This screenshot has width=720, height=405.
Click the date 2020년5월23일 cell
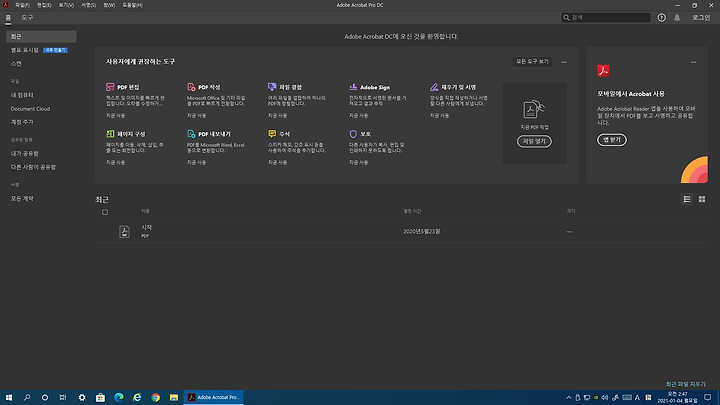[x=422, y=231]
